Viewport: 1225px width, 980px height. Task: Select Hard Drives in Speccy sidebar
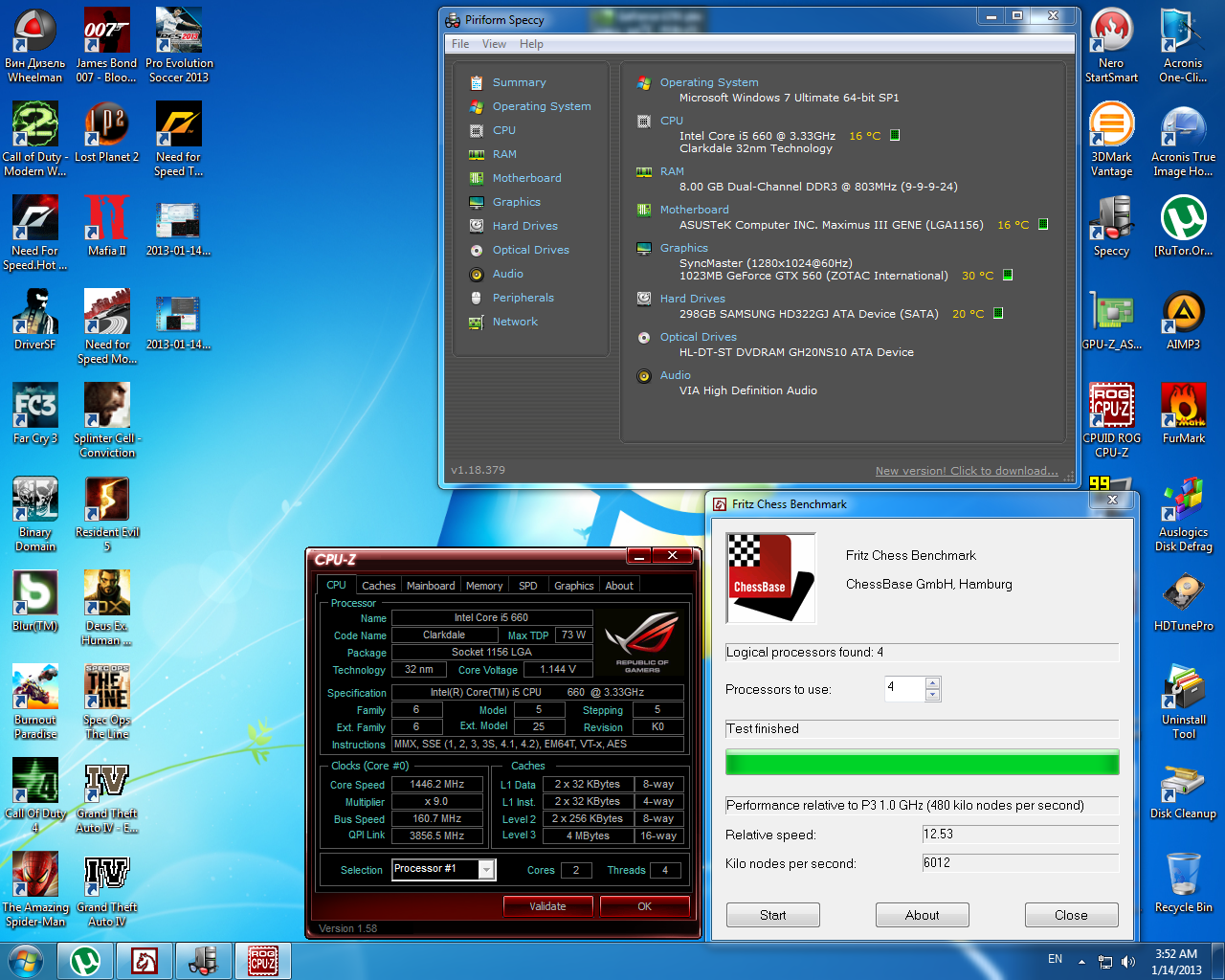pos(524,226)
